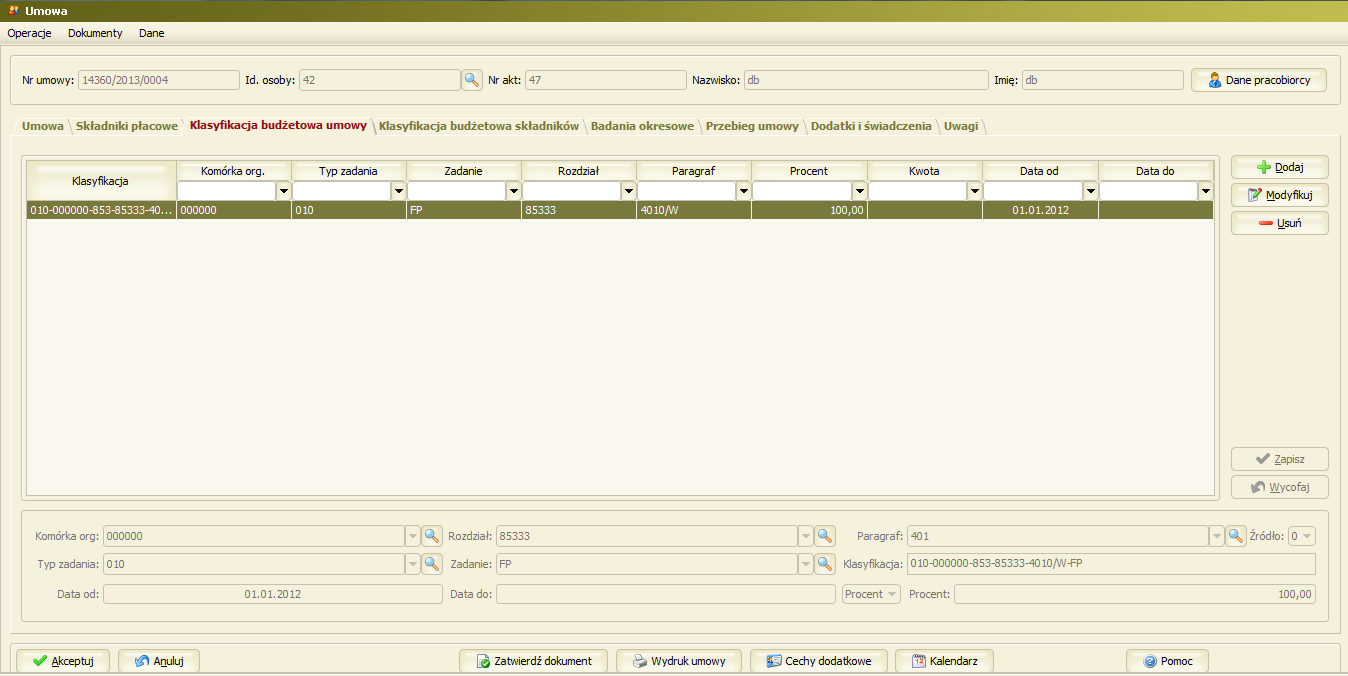
Task: Open dropdown arrow of Komórka org. field
Action: point(413,536)
